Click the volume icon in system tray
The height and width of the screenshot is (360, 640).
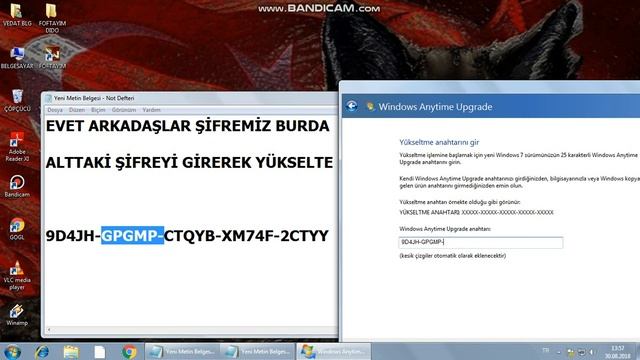(592, 352)
